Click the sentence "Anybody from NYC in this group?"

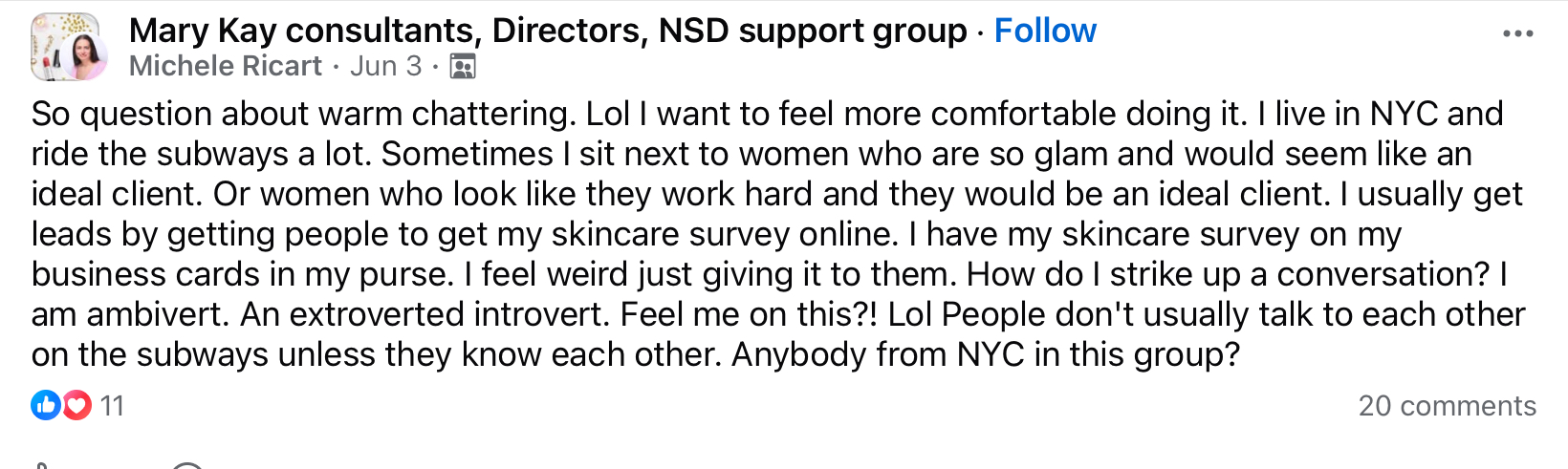[986, 354]
